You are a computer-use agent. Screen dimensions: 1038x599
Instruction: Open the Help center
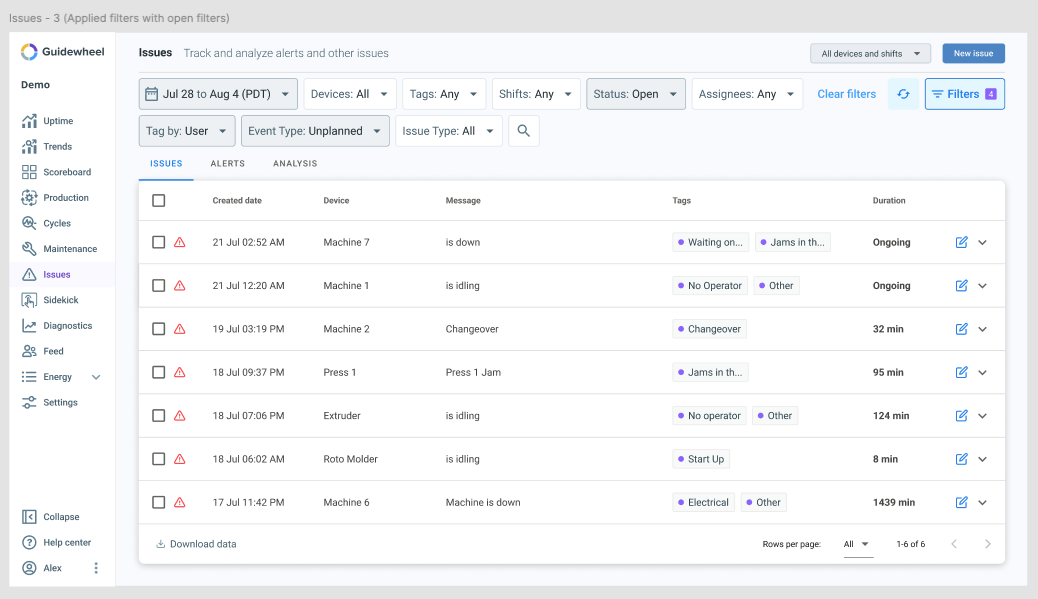[57, 543]
